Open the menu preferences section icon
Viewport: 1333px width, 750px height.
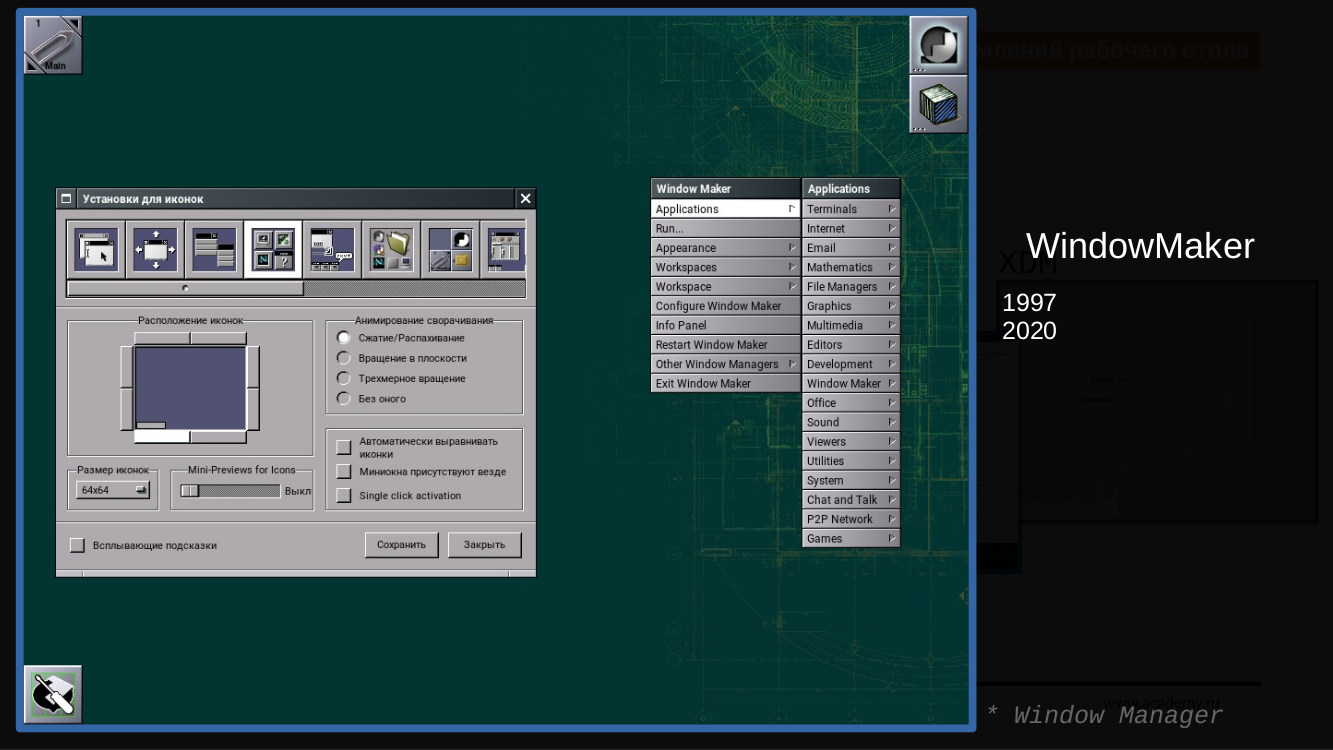[x=214, y=249]
